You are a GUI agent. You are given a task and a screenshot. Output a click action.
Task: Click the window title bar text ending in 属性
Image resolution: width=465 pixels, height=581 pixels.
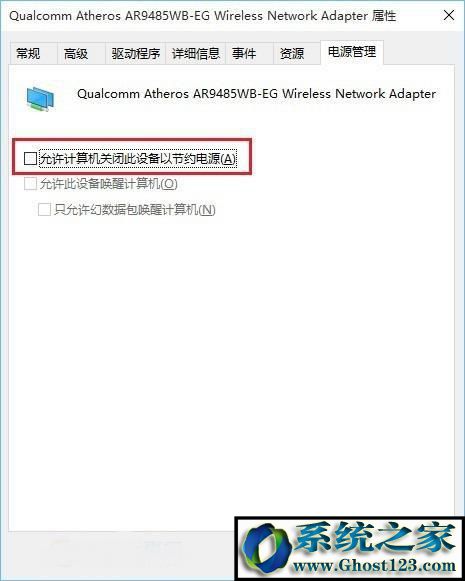[203, 16]
